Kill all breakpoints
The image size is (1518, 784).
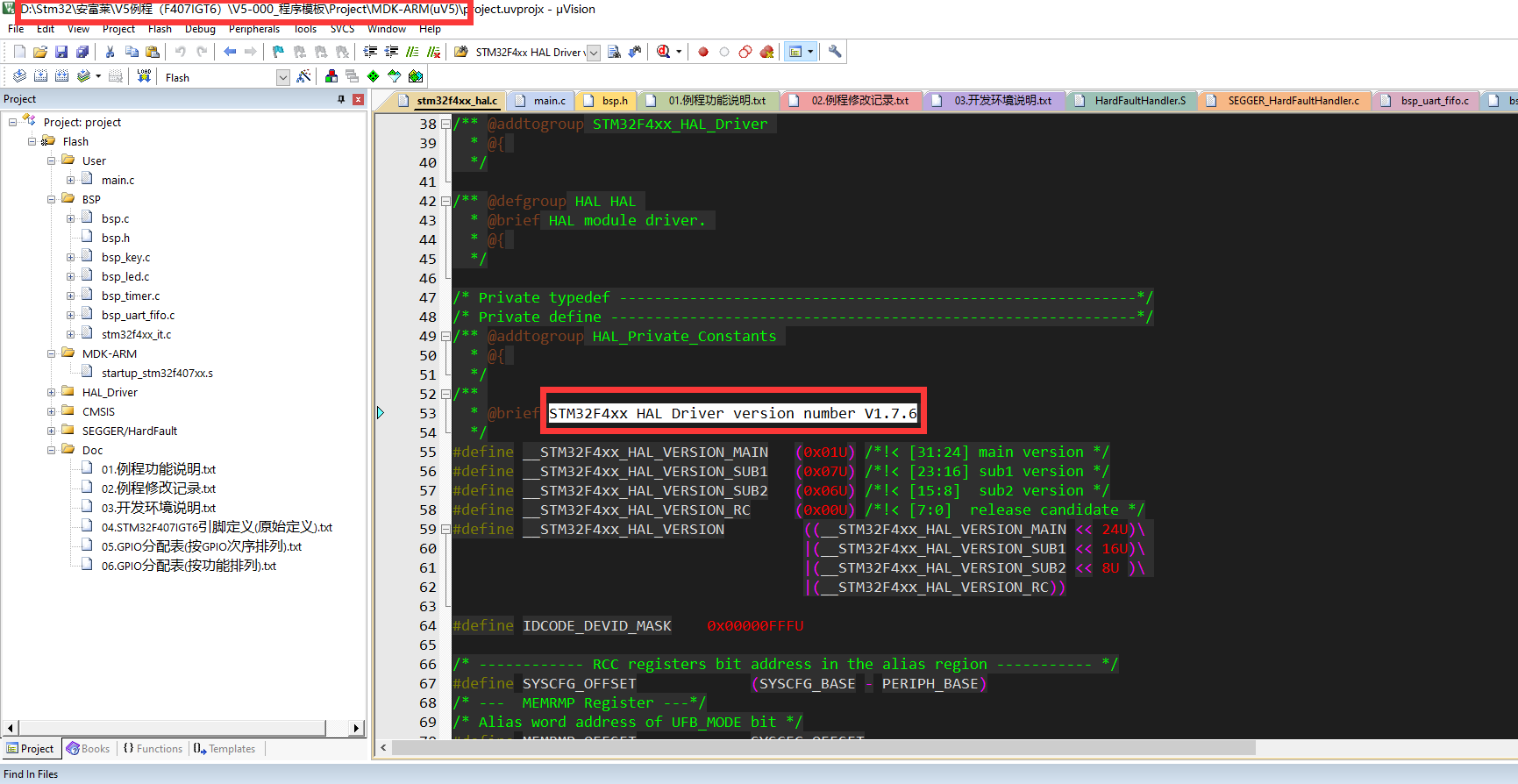point(766,52)
